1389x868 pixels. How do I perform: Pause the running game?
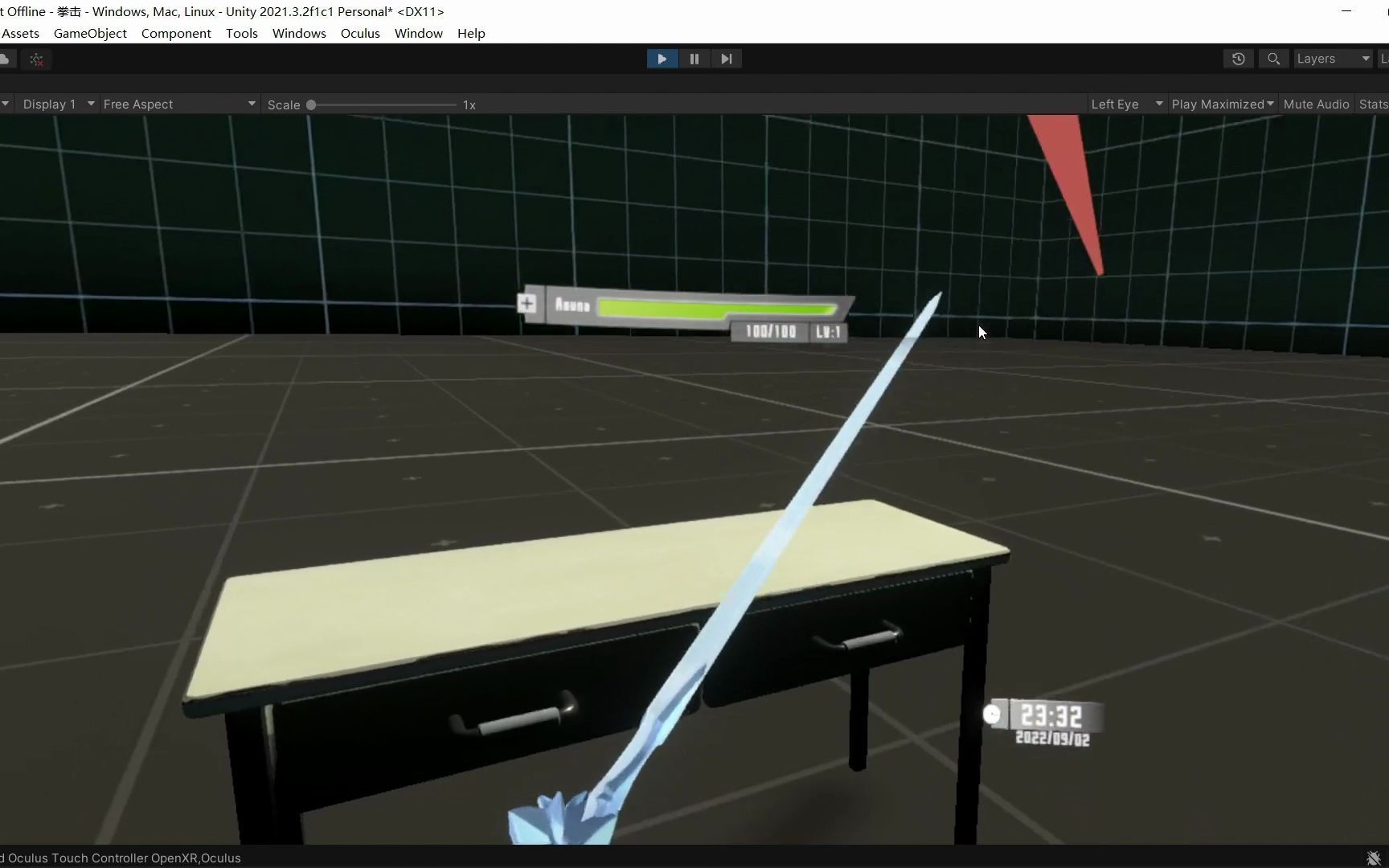tap(694, 59)
